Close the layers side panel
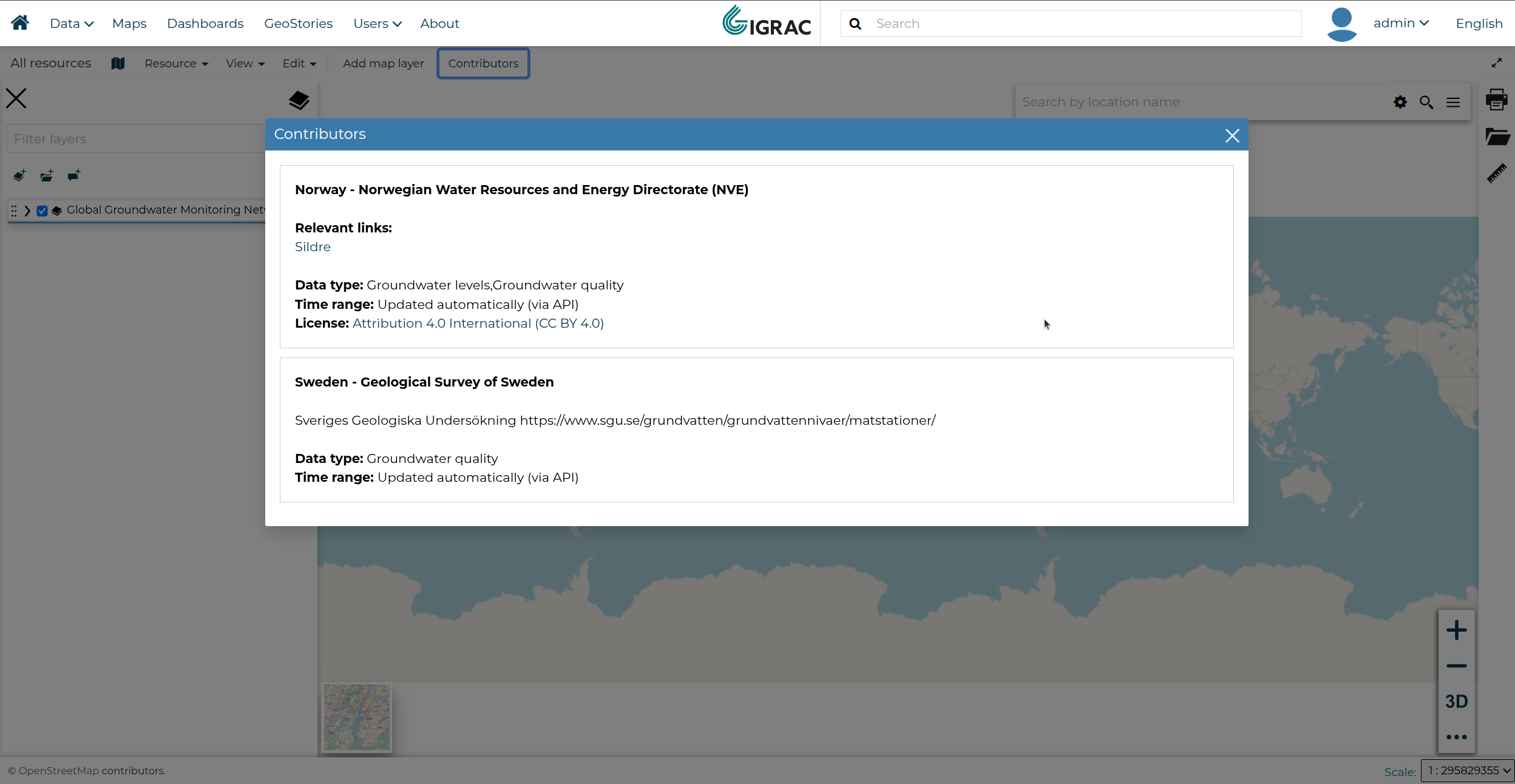Viewport: 1515px width, 784px height. 16,98
